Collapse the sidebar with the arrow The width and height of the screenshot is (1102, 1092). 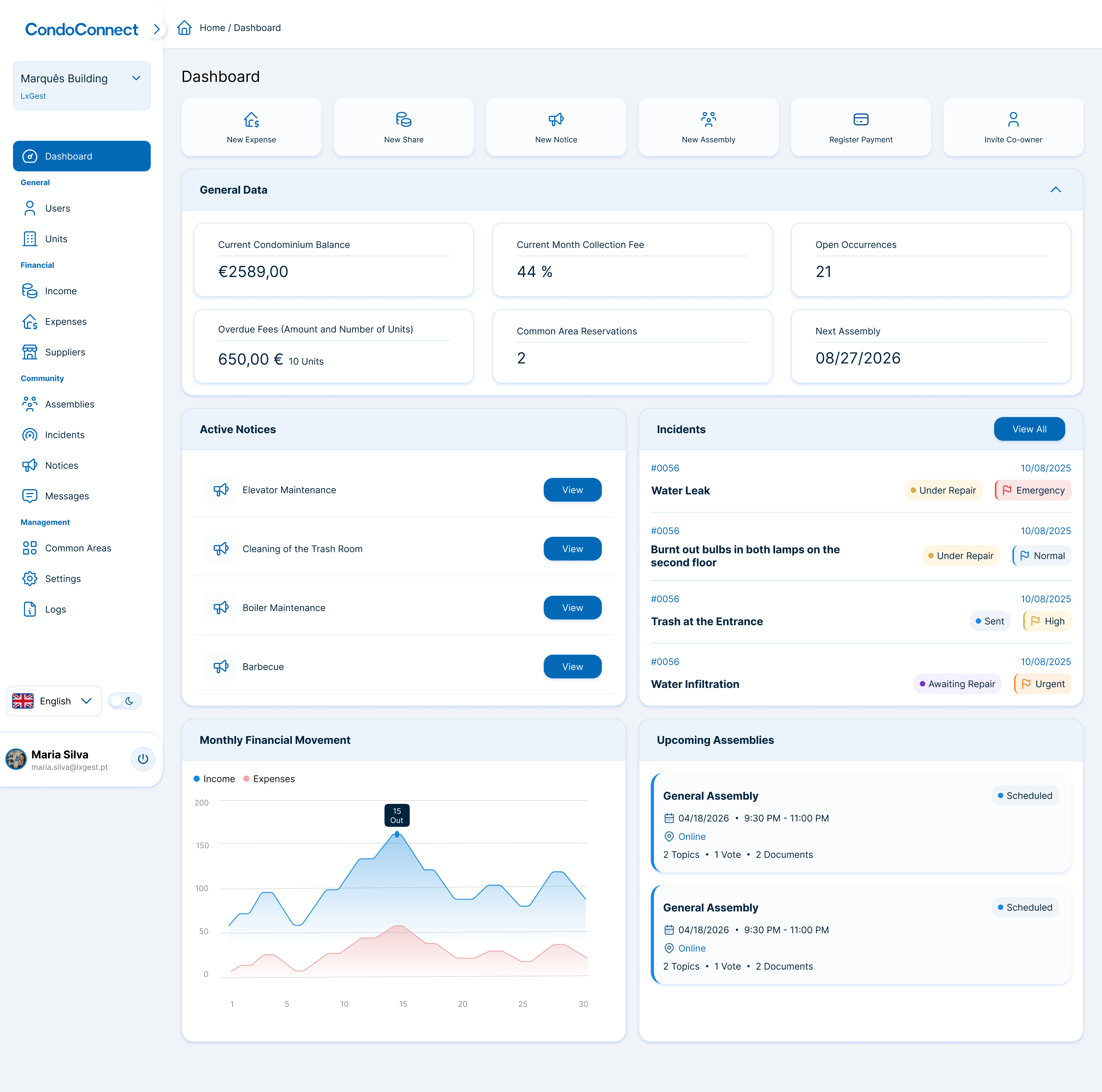point(157,29)
